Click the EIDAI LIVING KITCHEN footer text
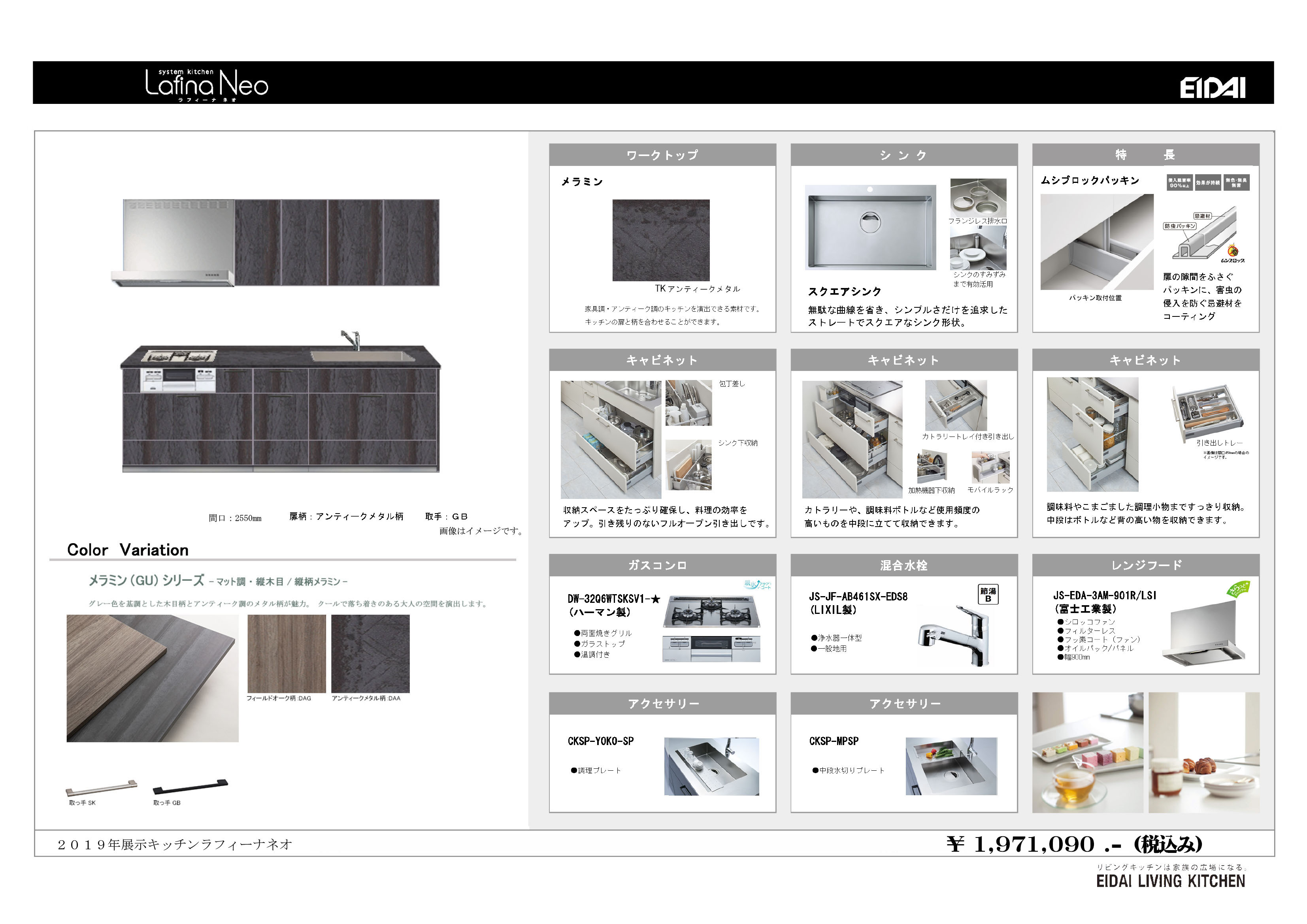 1170,881
